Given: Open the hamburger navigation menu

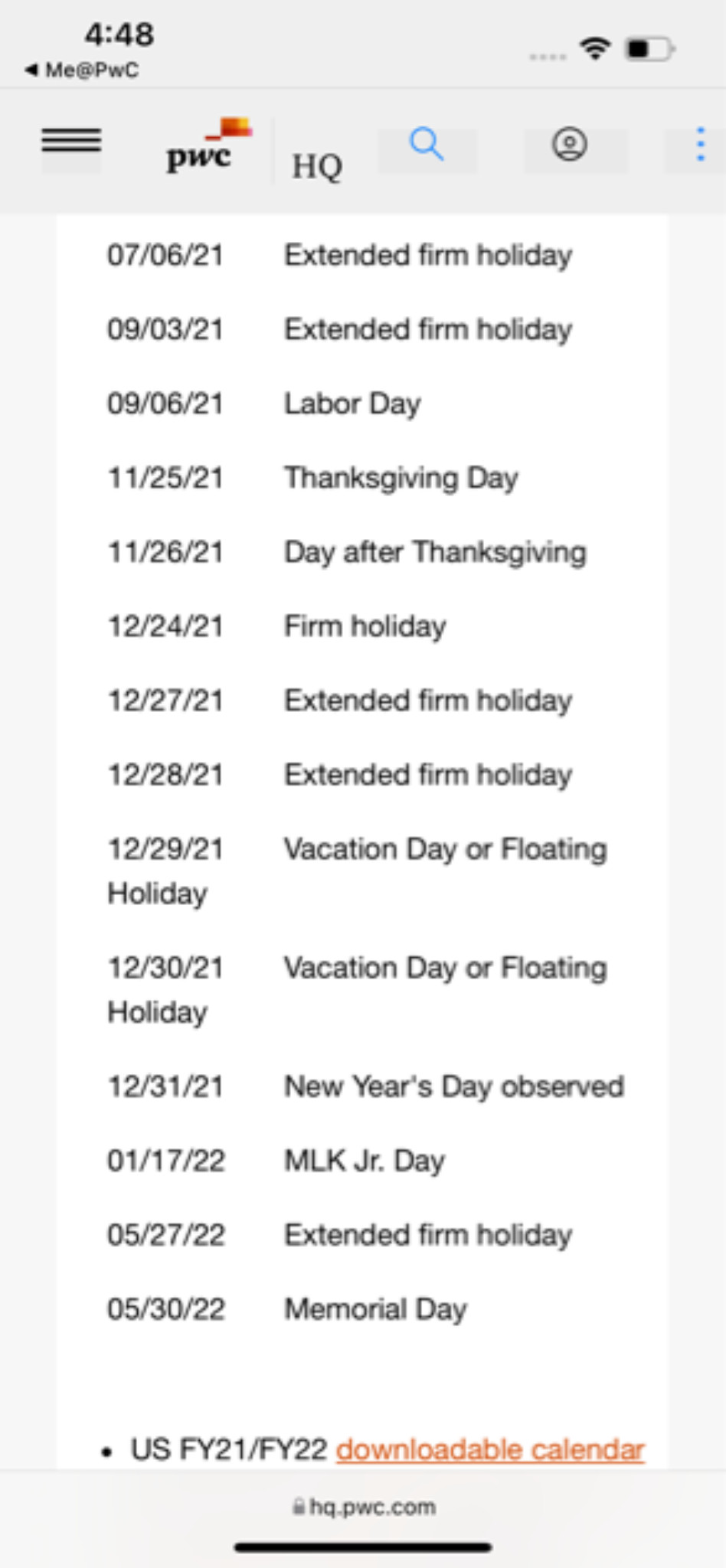Looking at the screenshot, I should click(x=71, y=141).
